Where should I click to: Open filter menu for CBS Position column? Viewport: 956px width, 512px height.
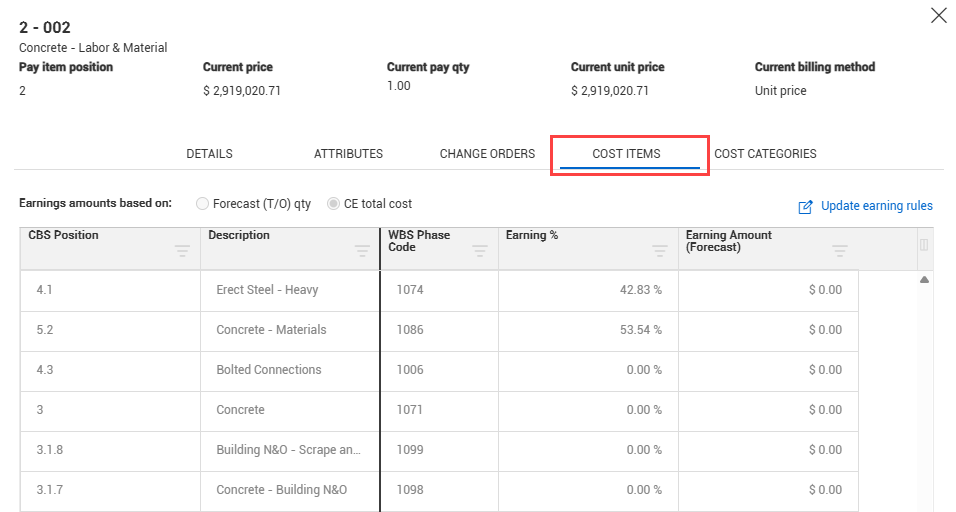(x=182, y=251)
